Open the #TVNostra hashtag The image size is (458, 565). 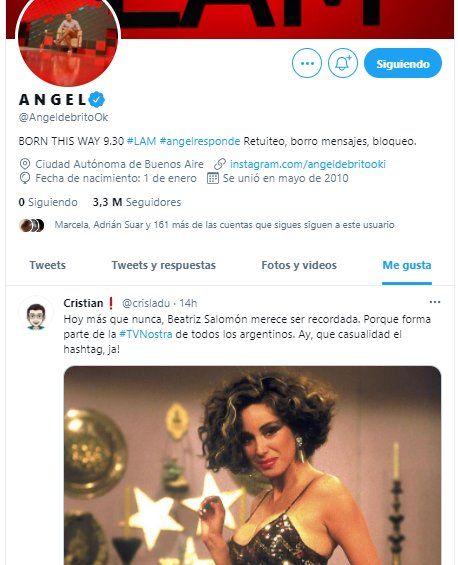pos(146,334)
